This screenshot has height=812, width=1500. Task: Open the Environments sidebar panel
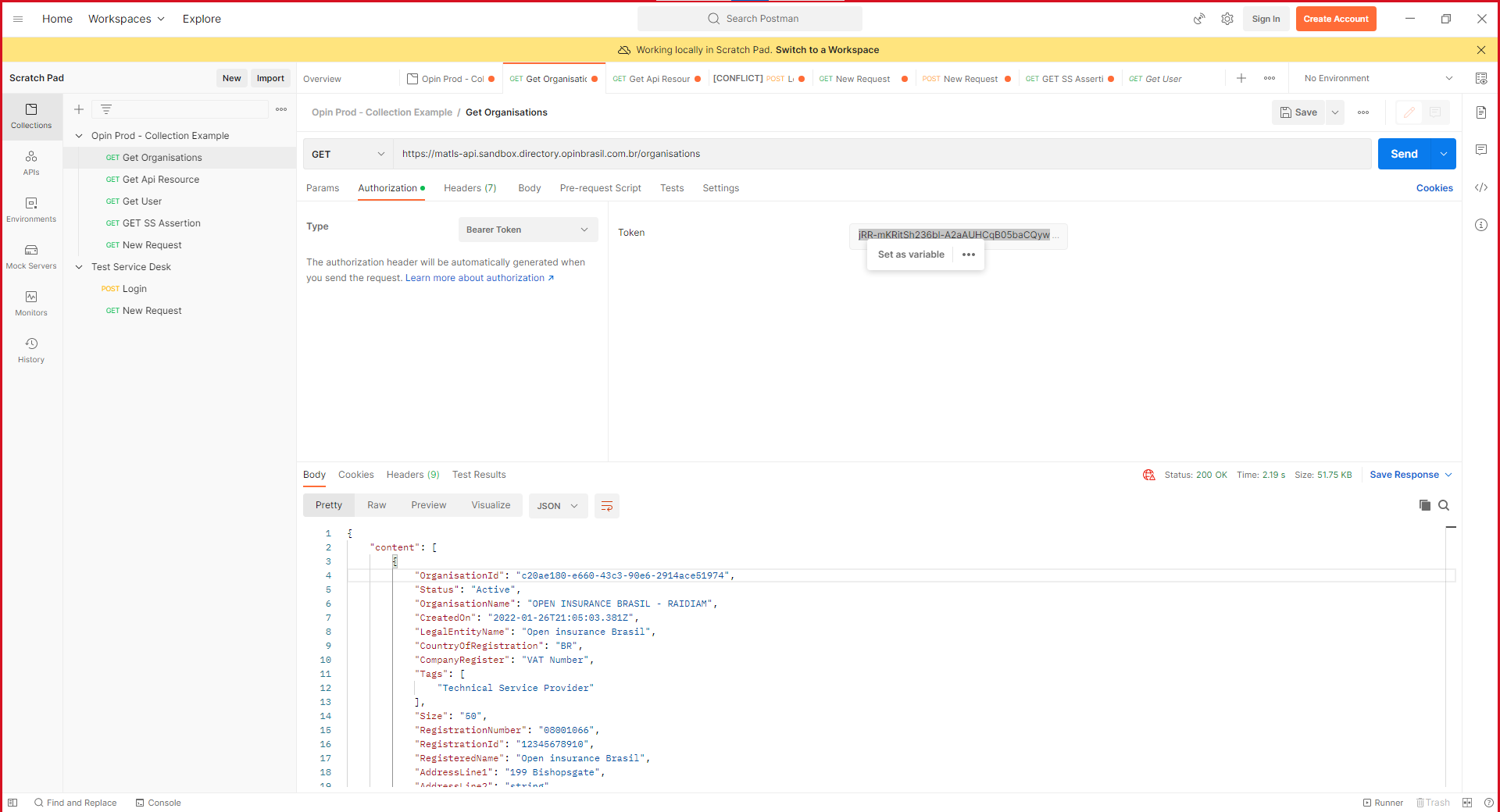click(31, 210)
